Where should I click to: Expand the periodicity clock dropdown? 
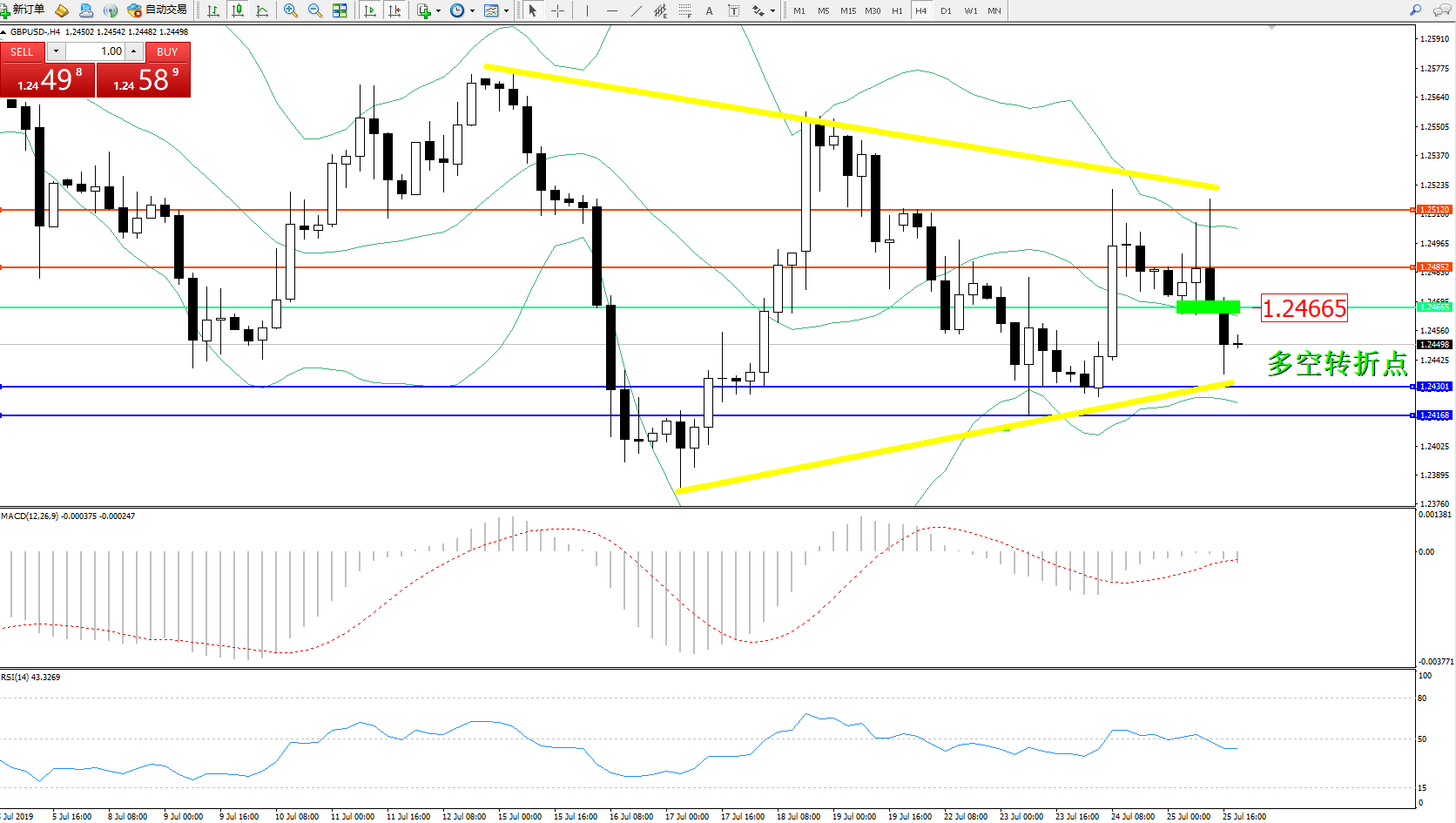tap(472, 11)
